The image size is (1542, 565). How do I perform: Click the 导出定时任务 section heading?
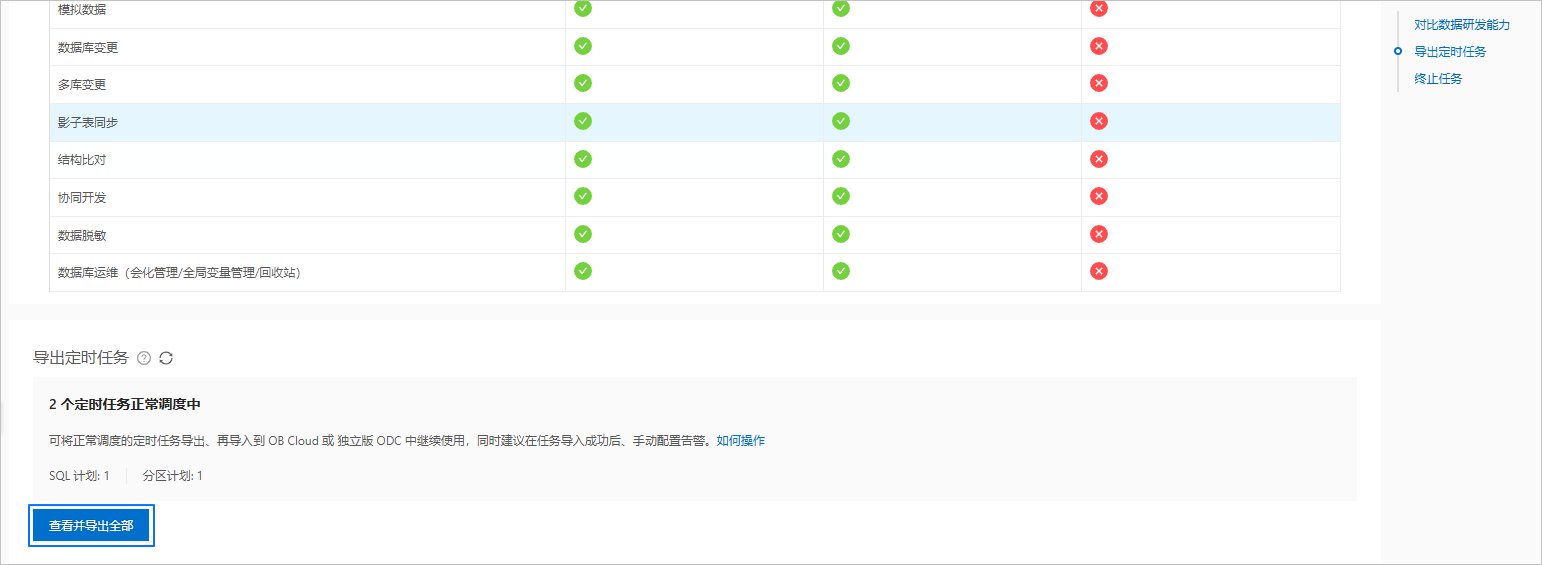(81, 358)
